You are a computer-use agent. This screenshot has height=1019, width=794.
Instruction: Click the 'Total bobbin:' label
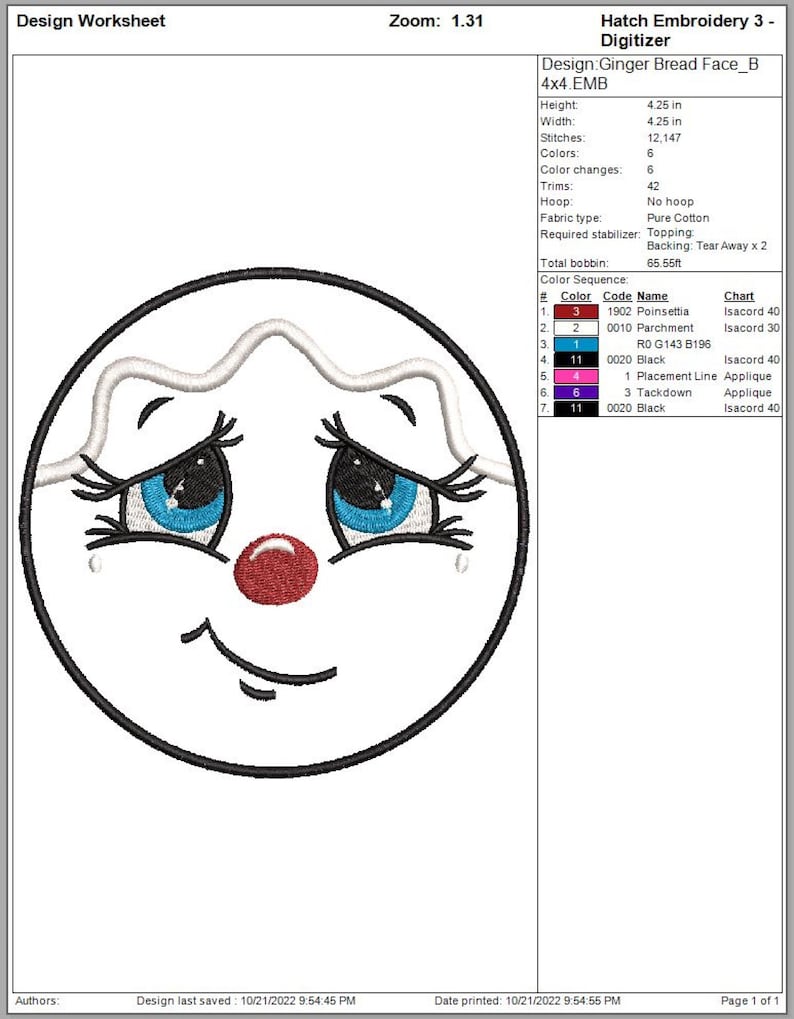[574, 263]
